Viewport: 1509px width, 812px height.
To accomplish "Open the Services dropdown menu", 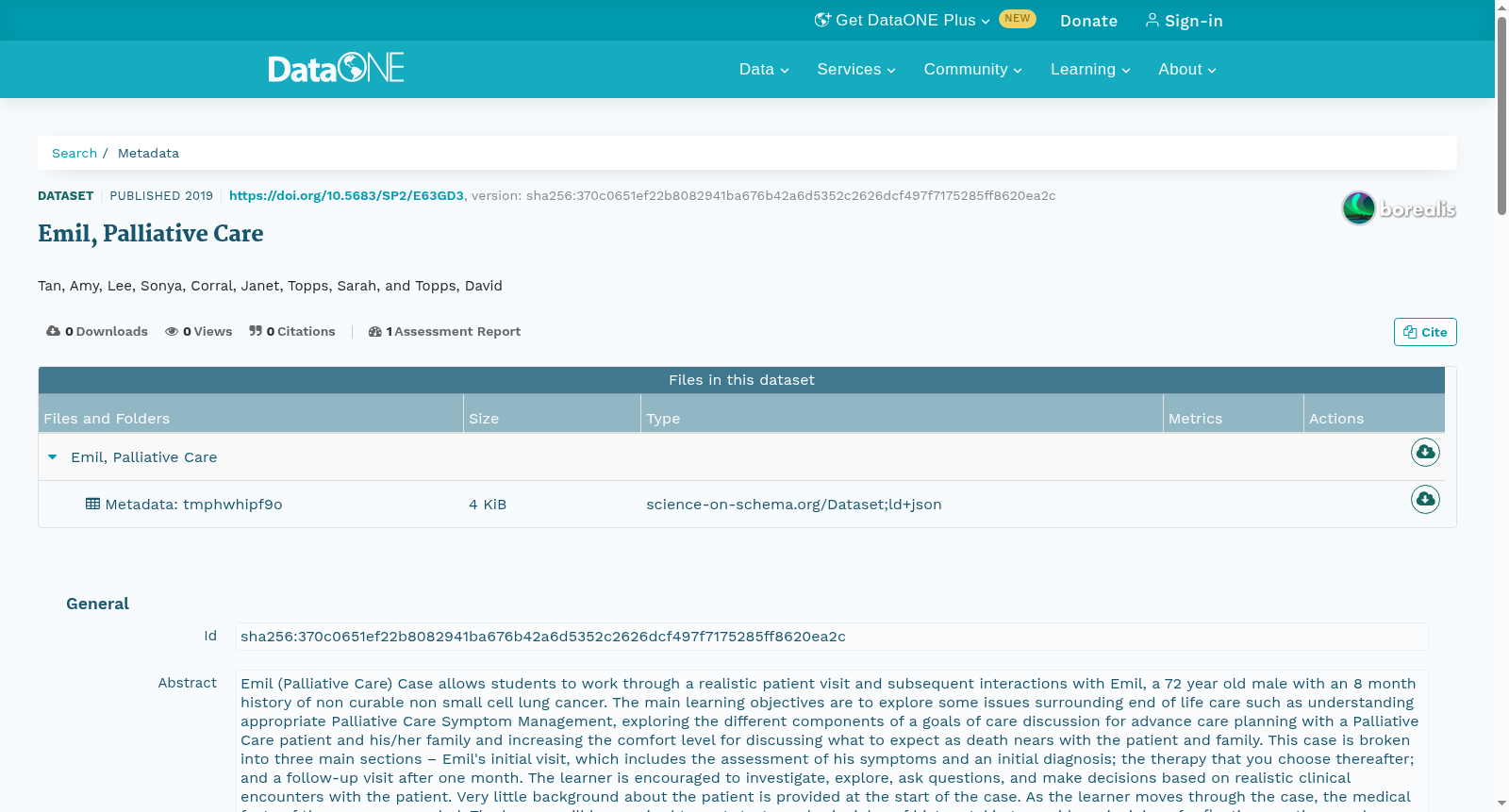I will 856,69.
